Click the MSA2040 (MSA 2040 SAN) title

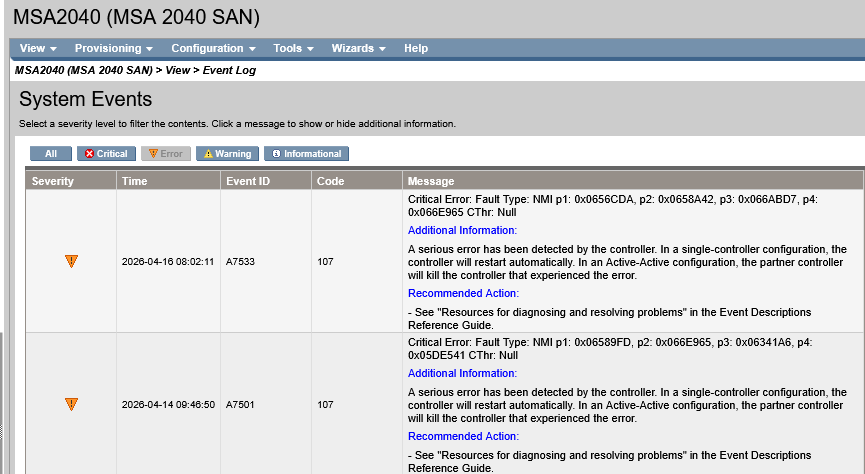136,17
